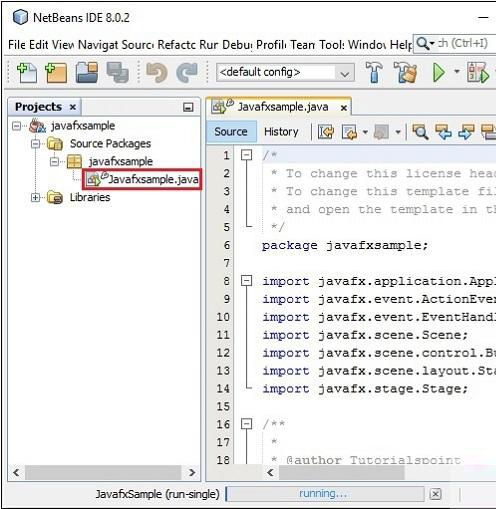Open the Profile menu
The width and height of the screenshot is (496, 509).
(x=271, y=44)
